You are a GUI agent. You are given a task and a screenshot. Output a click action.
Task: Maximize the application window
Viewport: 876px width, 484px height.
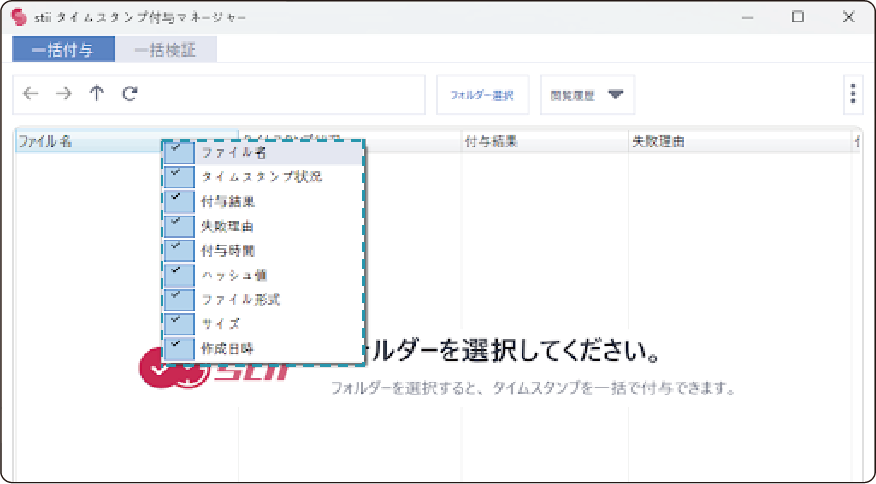click(797, 17)
